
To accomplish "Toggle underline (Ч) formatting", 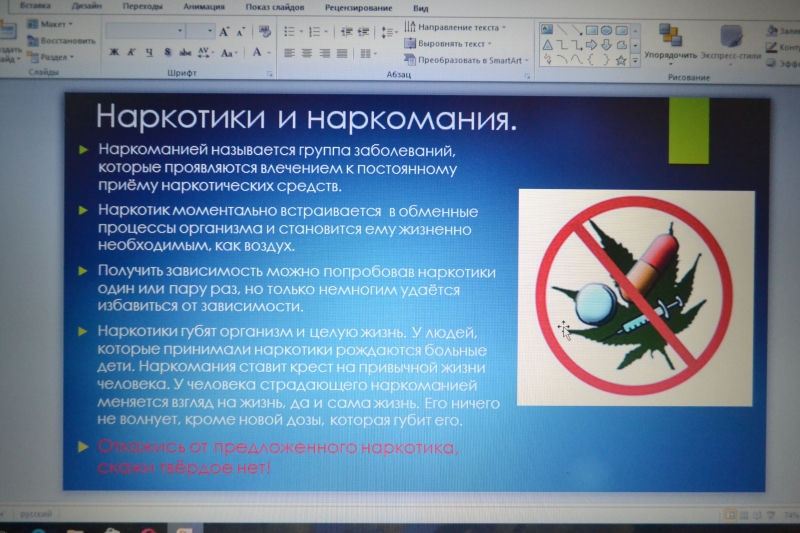I will click(x=147, y=52).
